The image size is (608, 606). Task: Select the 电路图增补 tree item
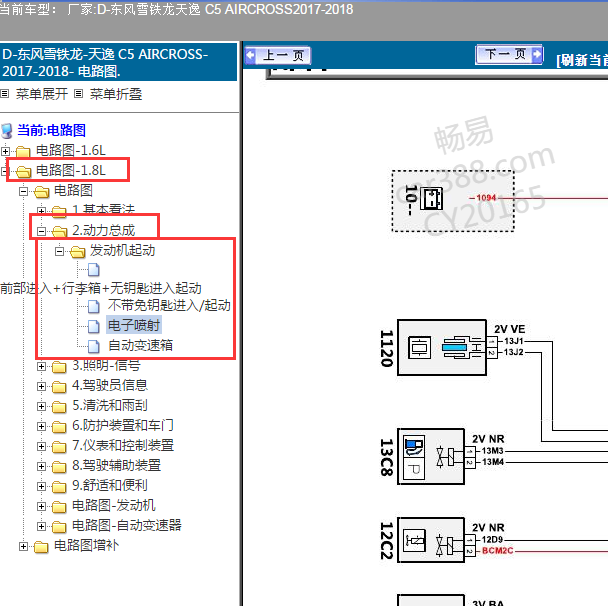(86, 546)
